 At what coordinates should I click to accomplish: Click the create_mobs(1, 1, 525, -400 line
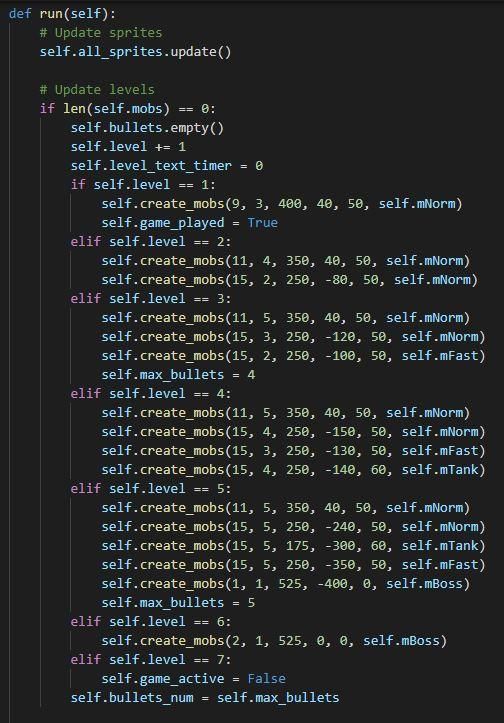click(x=286, y=583)
